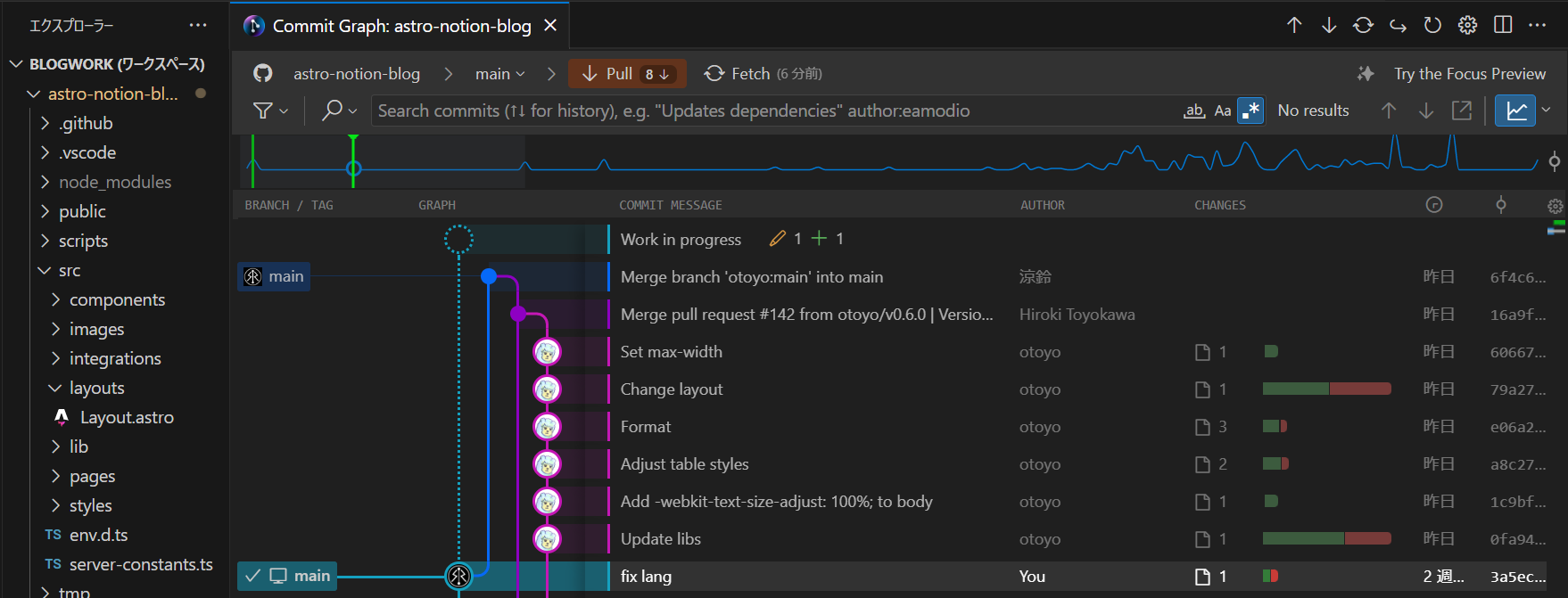Click the Pull button with 8 commits
This screenshot has width=1568, height=598.
point(628,74)
